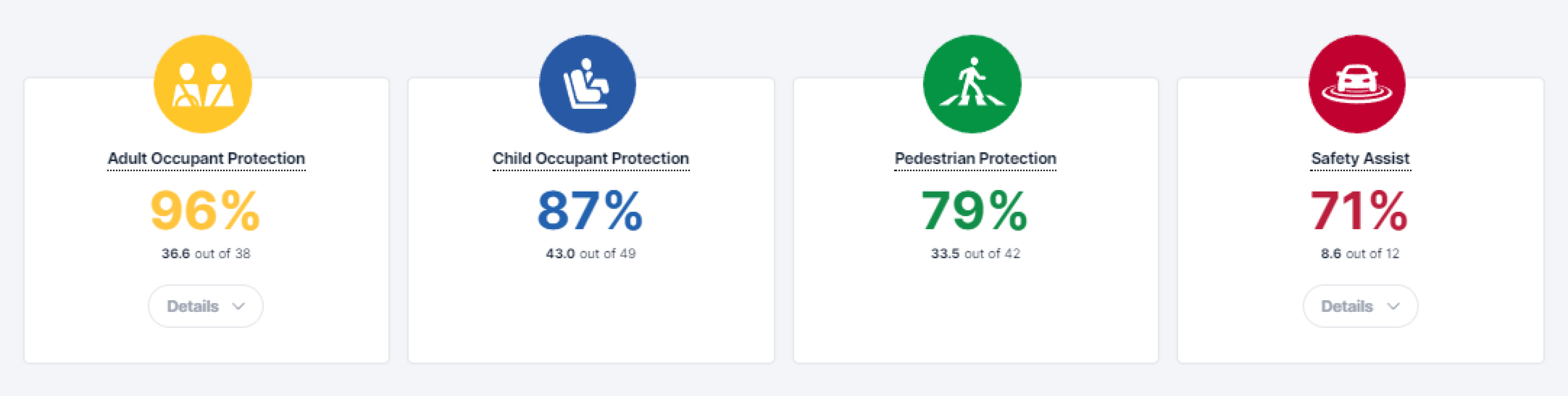Image resolution: width=1568 pixels, height=396 pixels.
Task: Open the Safety Assist title link
Action: point(1360,159)
